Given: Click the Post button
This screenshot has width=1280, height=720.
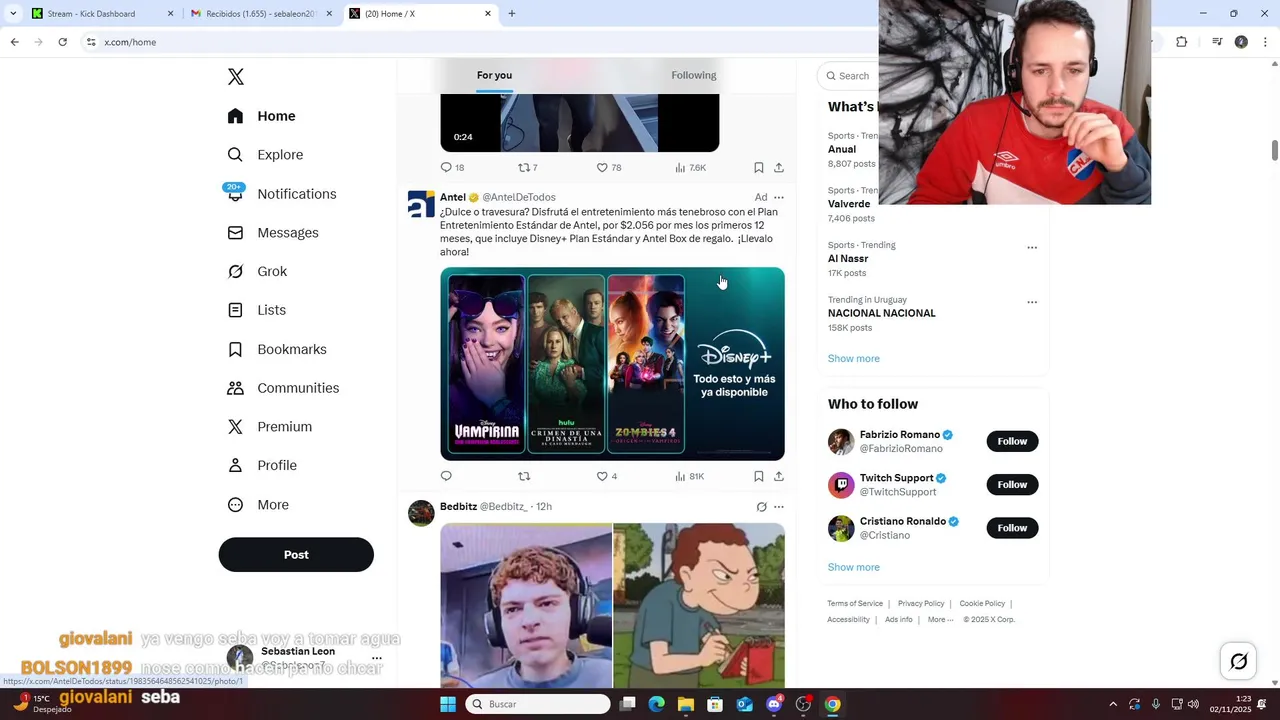Looking at the screenshot, I should (x=296, y=555).
